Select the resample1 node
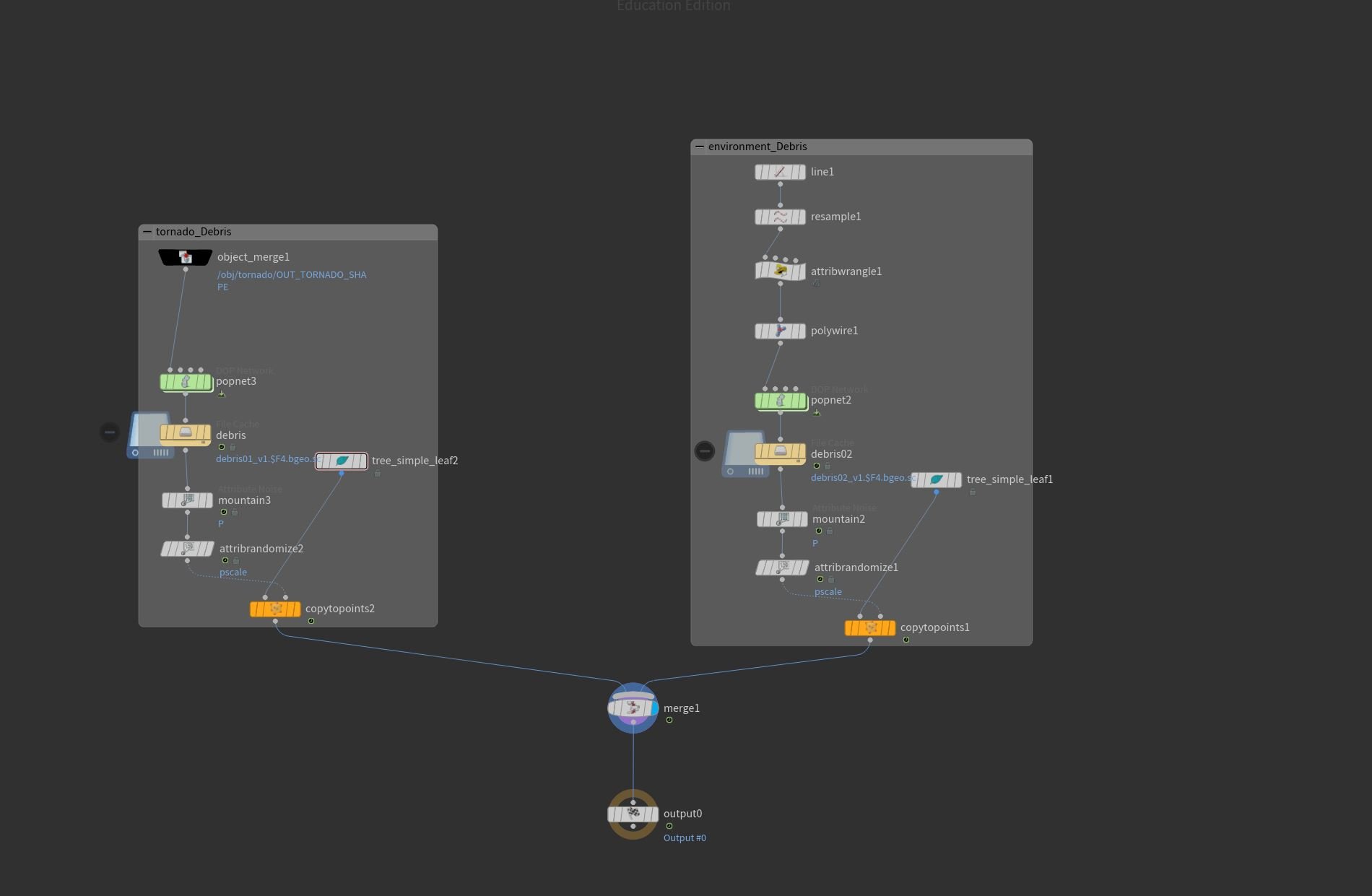 click(x=780, y=217)
